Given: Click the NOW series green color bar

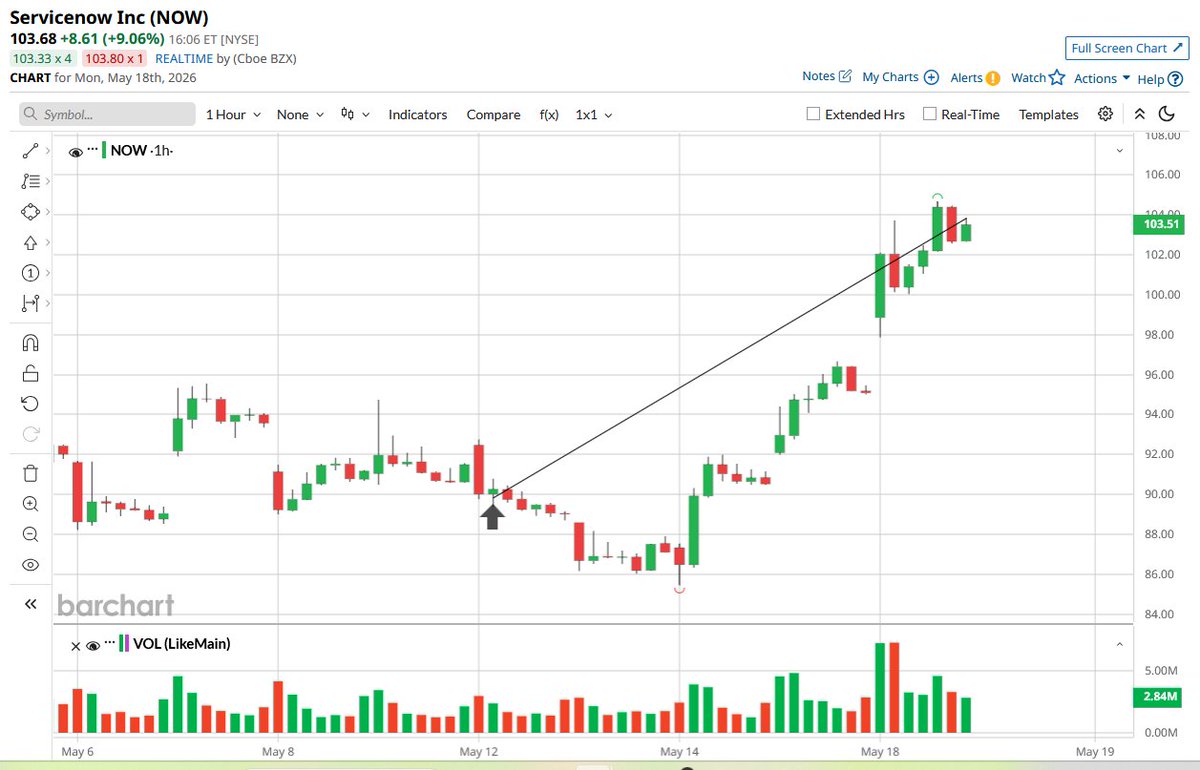Looking at the screenshot, I should (104, 150).
